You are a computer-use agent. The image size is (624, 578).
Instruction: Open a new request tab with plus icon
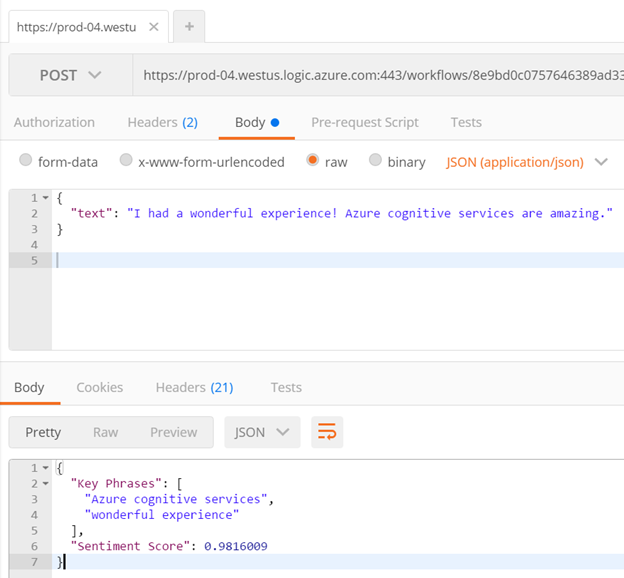[189, 27]
